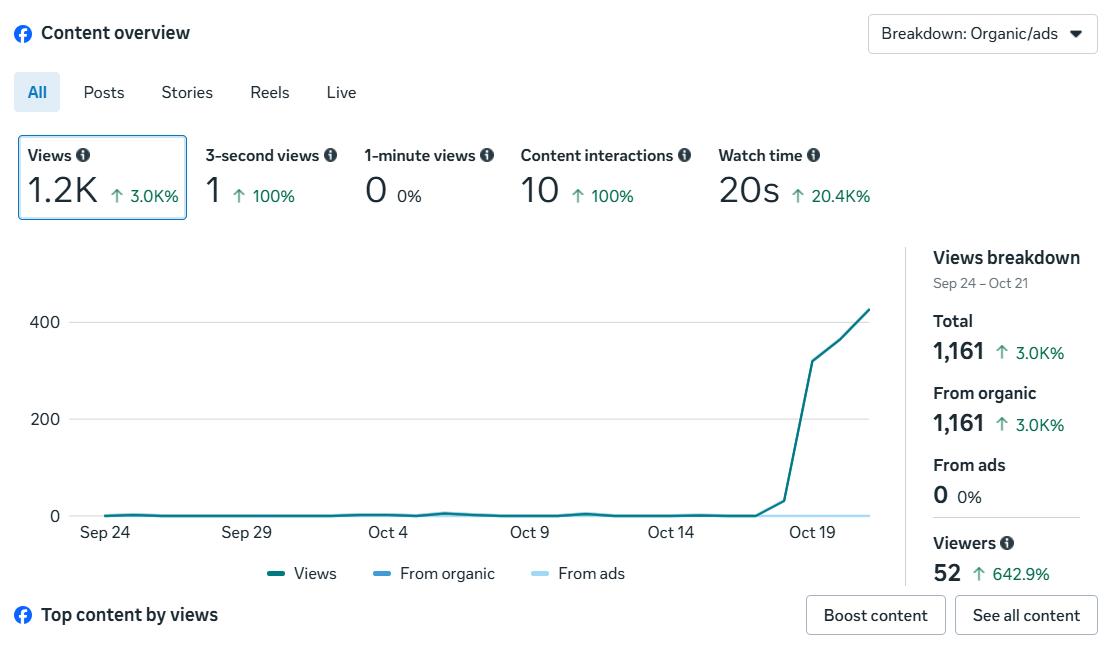Toggle the Views series in chart legend
The width and height of the screenshot is (1114, 668).
point(302,574)
